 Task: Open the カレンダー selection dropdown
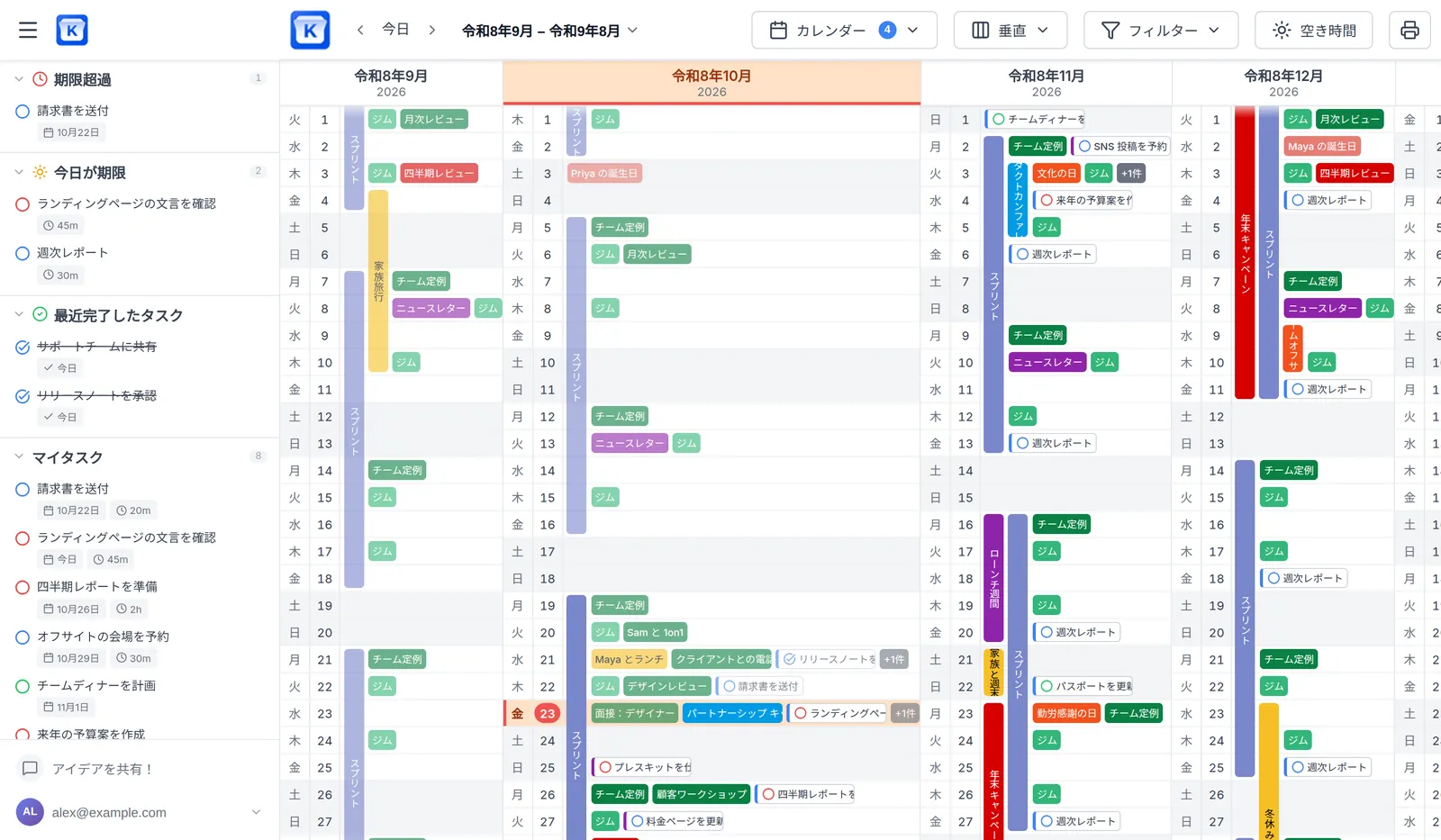coord(844,31)
